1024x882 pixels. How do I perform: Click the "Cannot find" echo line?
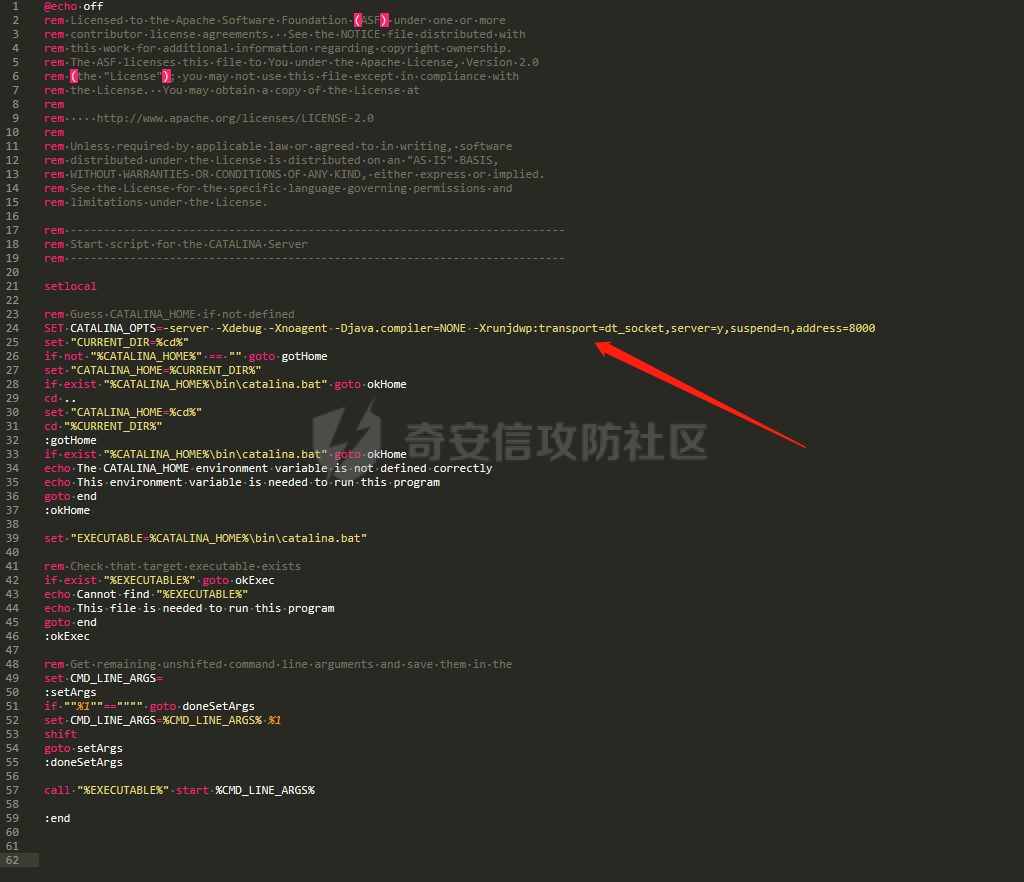[146, 594]
